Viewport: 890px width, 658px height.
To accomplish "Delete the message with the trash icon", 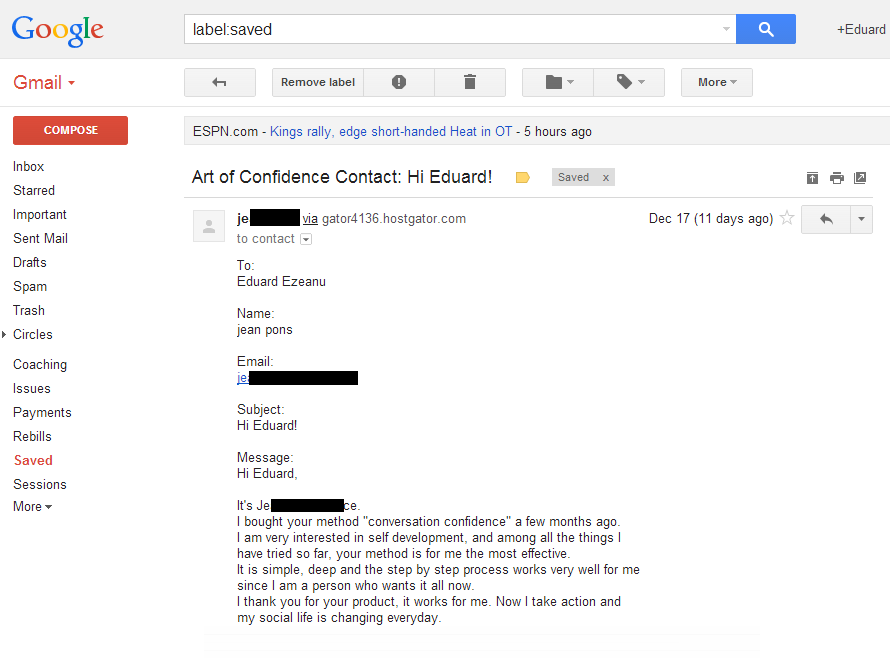I will coord(470,82).
